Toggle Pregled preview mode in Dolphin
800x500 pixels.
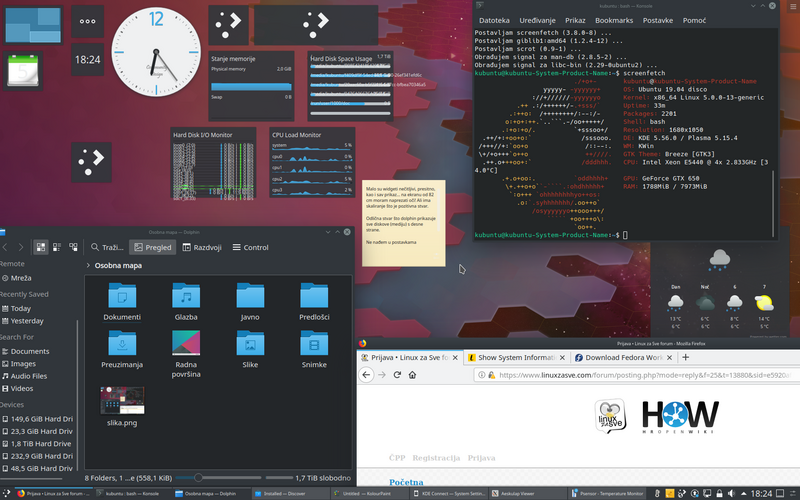(153, 247)
